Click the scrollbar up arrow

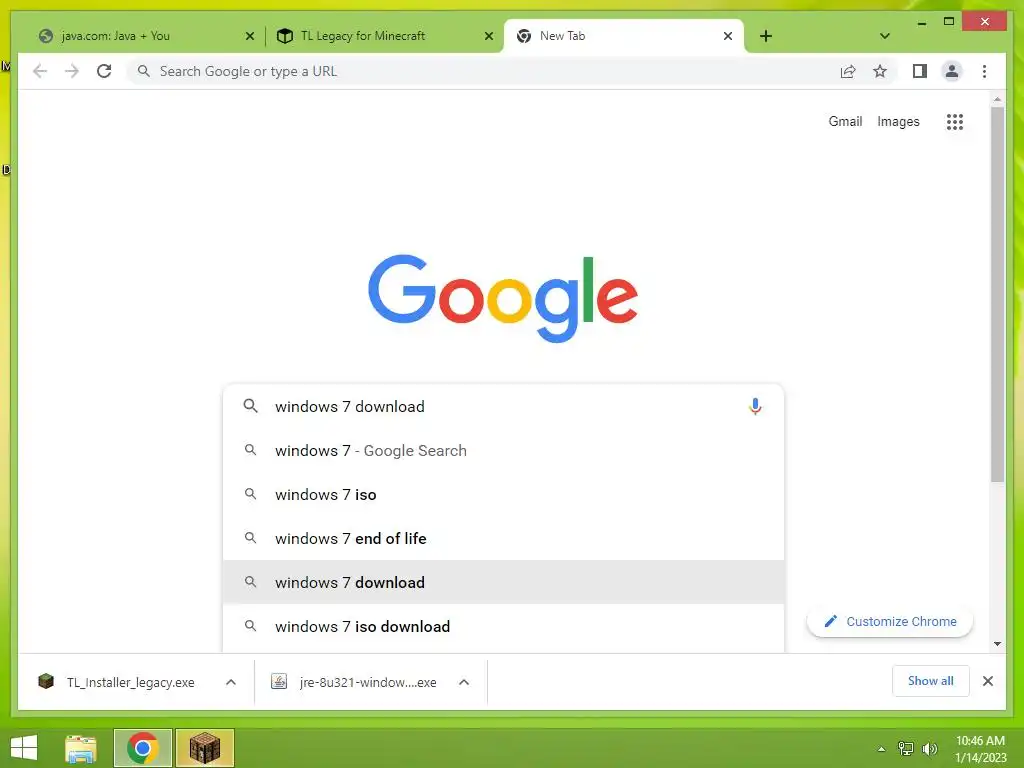[997, 99]
